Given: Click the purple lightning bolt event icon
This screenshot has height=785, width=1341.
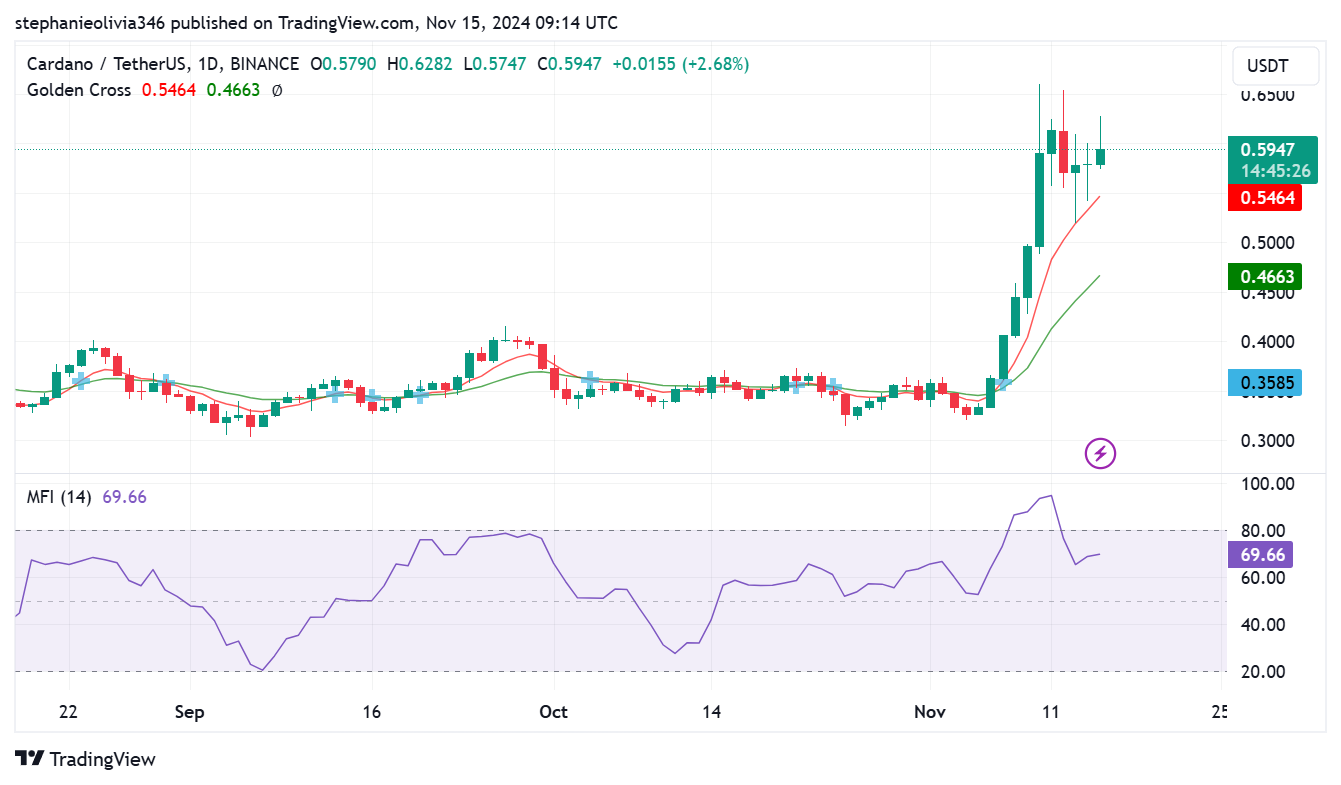Looking at the screenshot, I should (1100, 454).
